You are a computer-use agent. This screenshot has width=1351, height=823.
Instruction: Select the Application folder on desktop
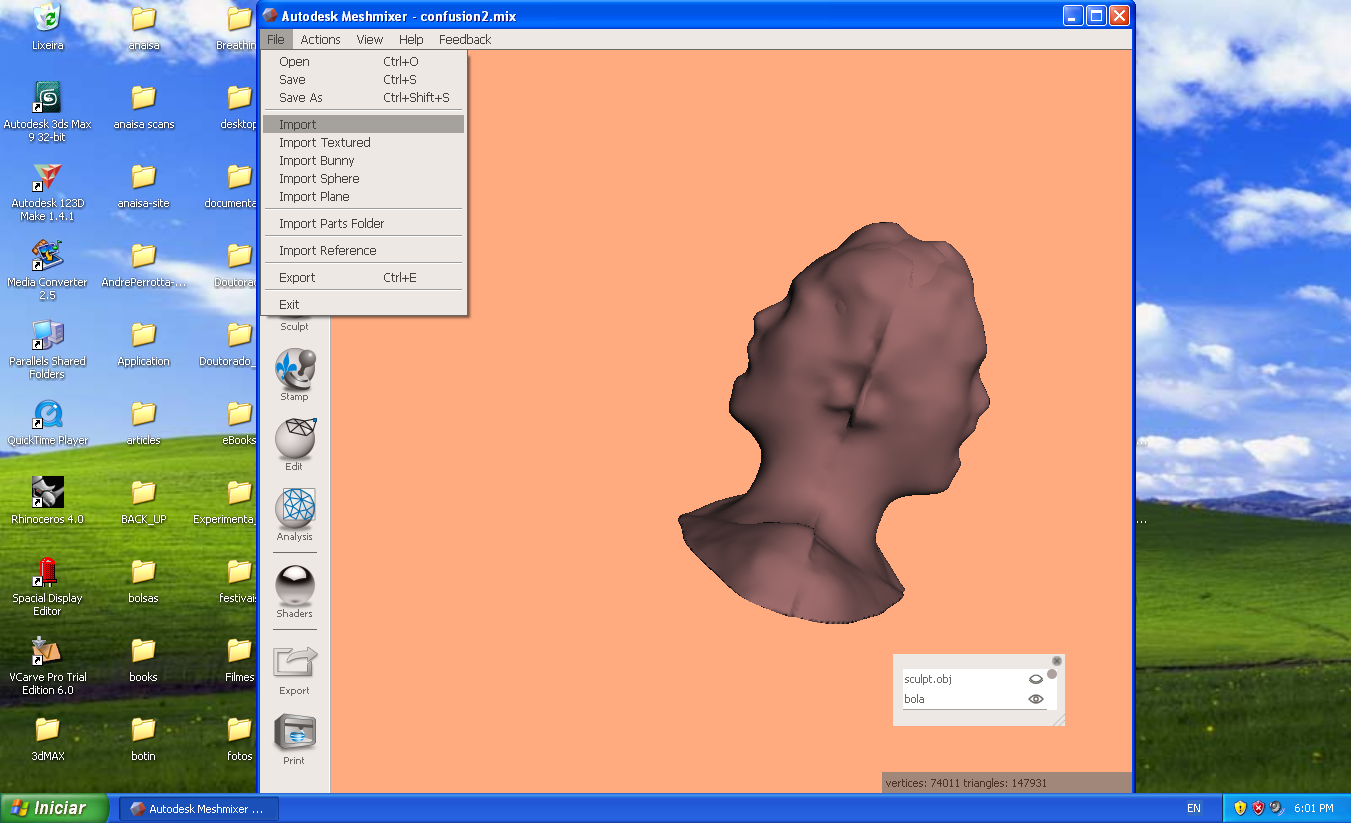tap(144, 342)
